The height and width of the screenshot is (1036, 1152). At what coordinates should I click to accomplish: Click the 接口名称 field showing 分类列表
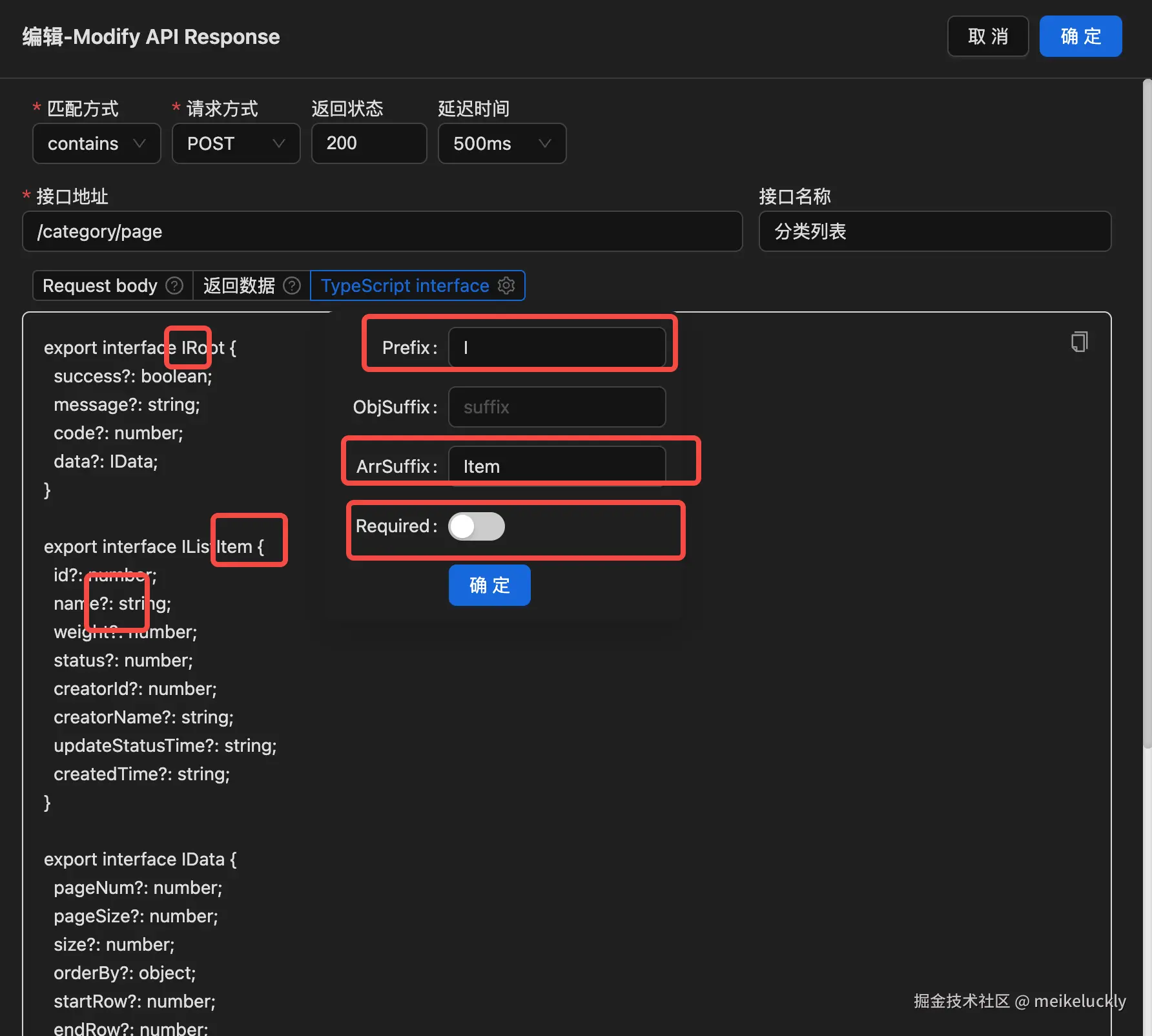coord(934,231)
